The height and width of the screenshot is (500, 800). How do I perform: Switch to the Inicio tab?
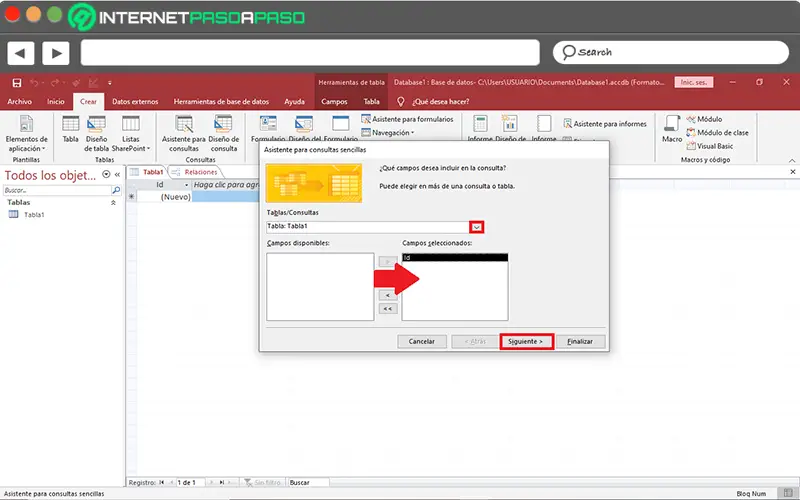pyautogui.click(x=56, y=102)
